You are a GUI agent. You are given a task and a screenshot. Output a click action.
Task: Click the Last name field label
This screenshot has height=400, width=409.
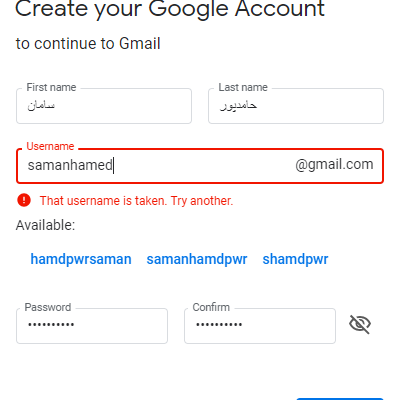(243, 87)
